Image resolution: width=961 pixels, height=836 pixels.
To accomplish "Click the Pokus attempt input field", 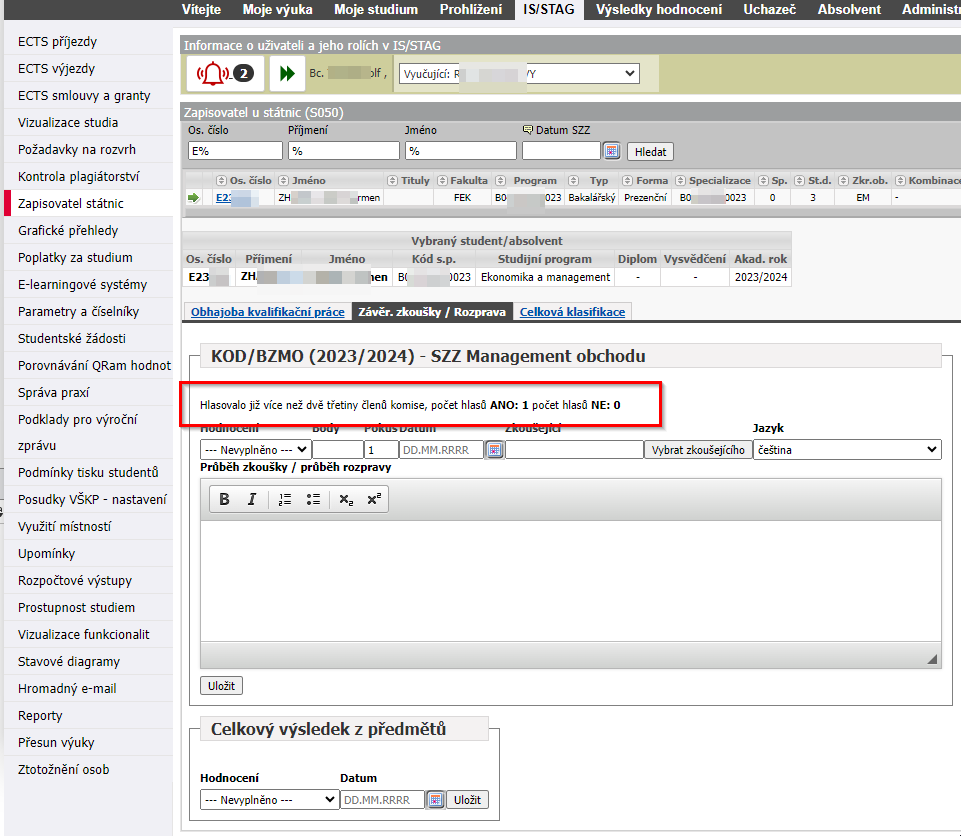I will 381,450.
